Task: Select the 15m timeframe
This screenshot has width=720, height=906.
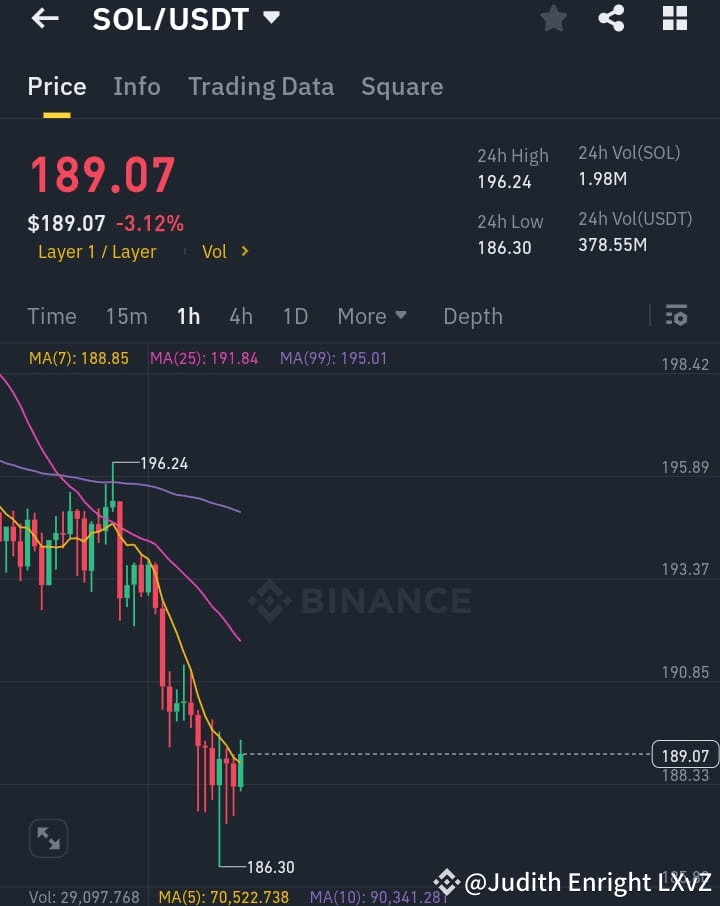Action: (x=126, y=316)
